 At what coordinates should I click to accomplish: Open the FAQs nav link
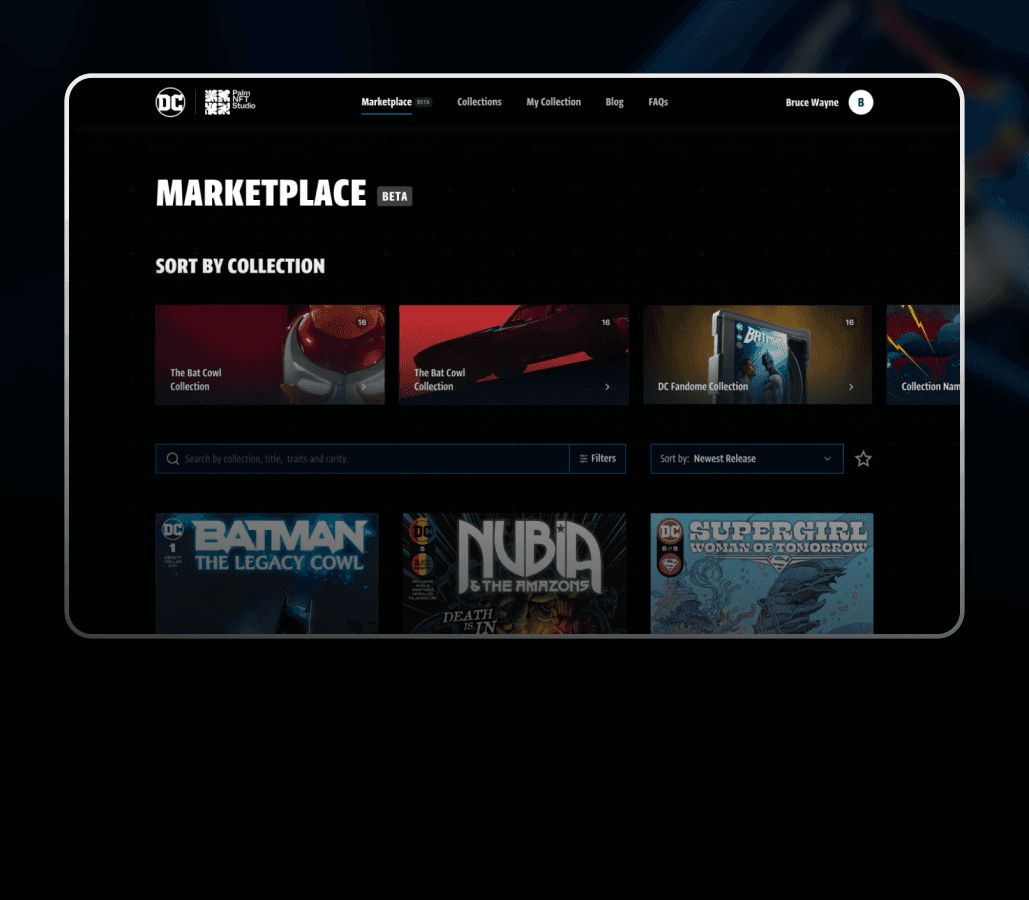(x=658, y=102)
